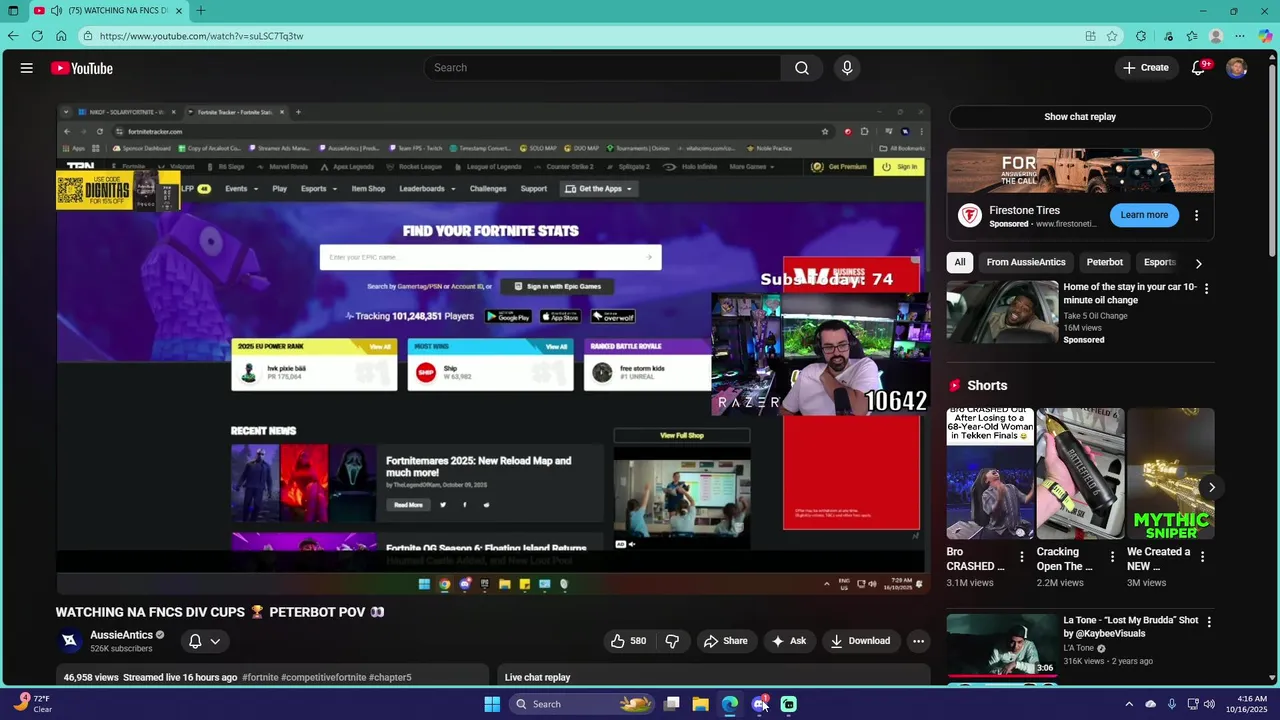Image resolution: width=1280 pixels, height=720 pixels.
Task: Open options for Bro CRASHED short
Action: click(1021, 557)
